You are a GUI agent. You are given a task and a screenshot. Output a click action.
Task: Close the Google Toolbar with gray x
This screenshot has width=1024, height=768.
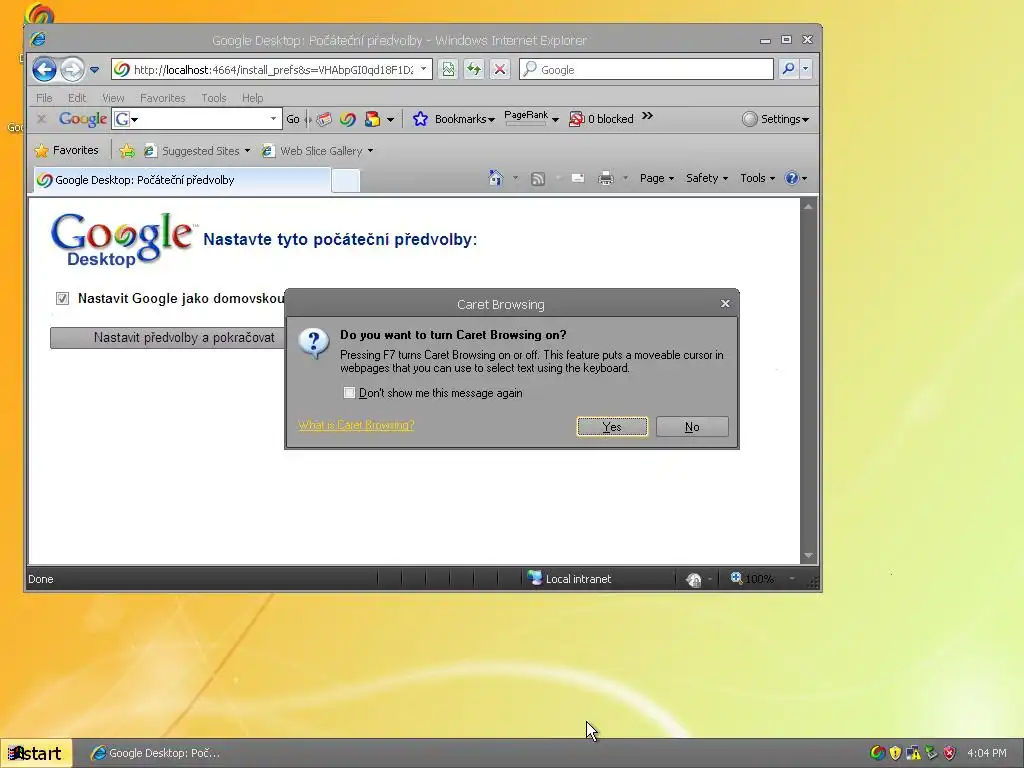coord(42,119)
